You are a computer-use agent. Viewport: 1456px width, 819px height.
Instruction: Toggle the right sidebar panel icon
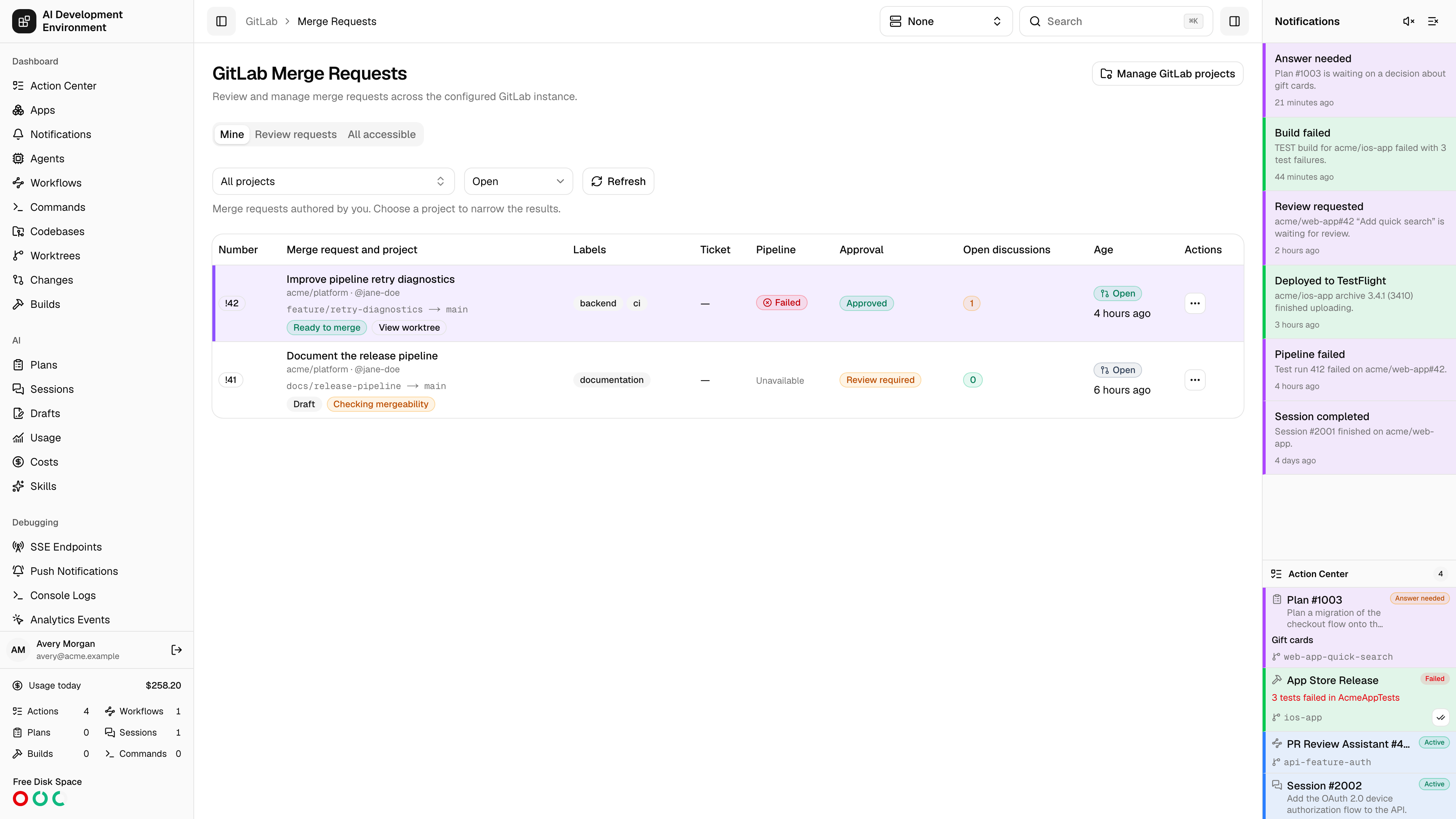point(1234,21)
